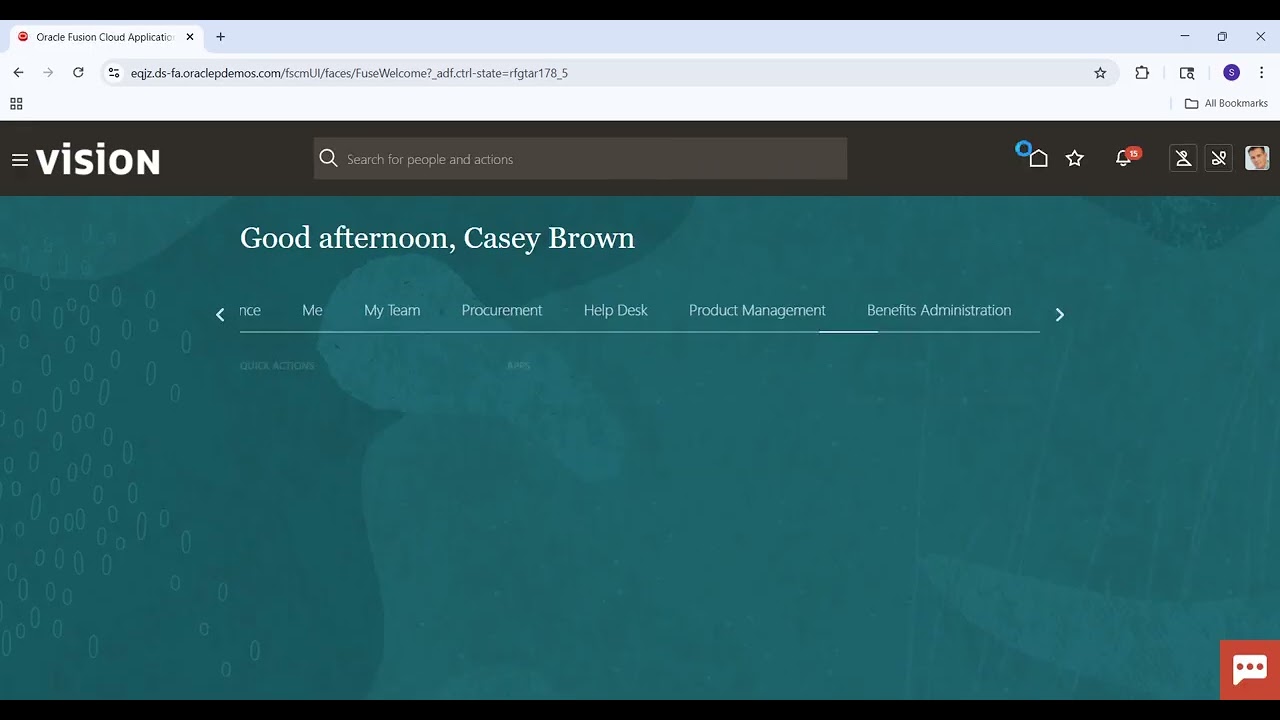Close the Oracle Fusion Cloud Applications tab
1280x720 pixels.
point(190,37)
